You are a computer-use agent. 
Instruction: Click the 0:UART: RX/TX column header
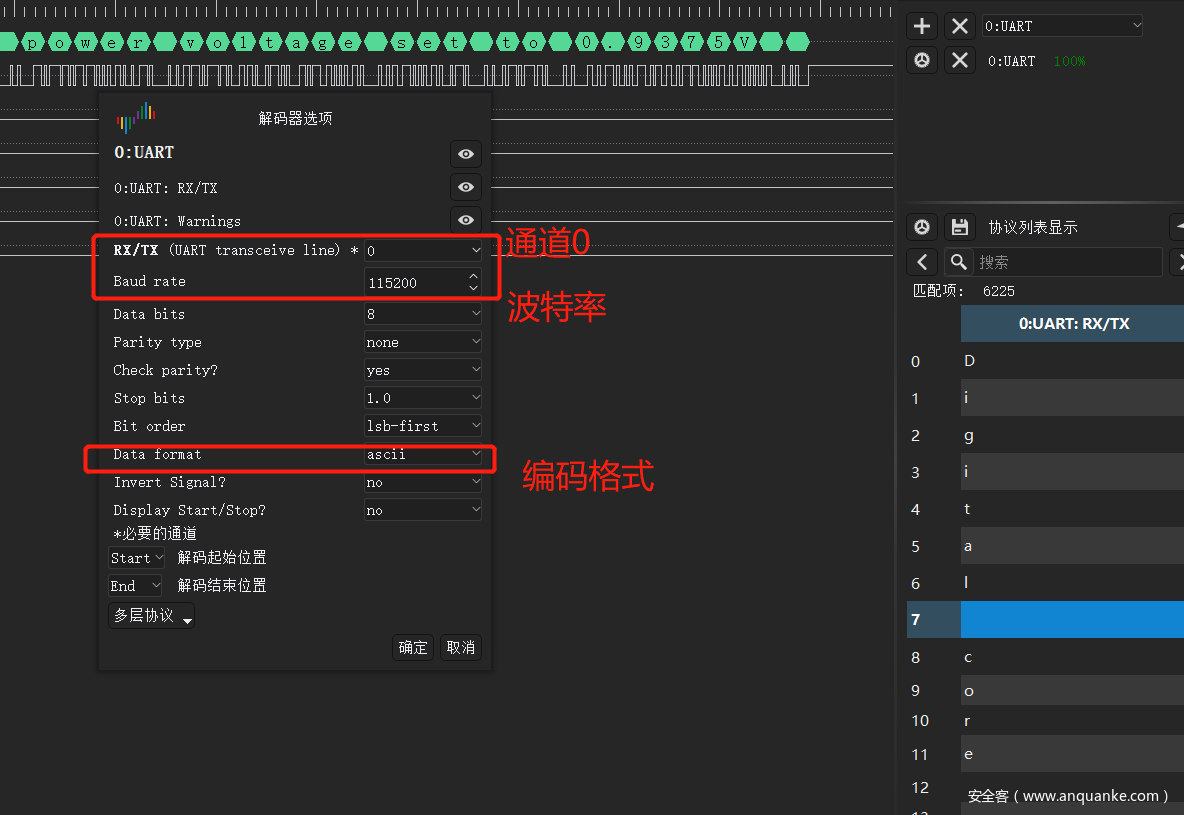1073,323
